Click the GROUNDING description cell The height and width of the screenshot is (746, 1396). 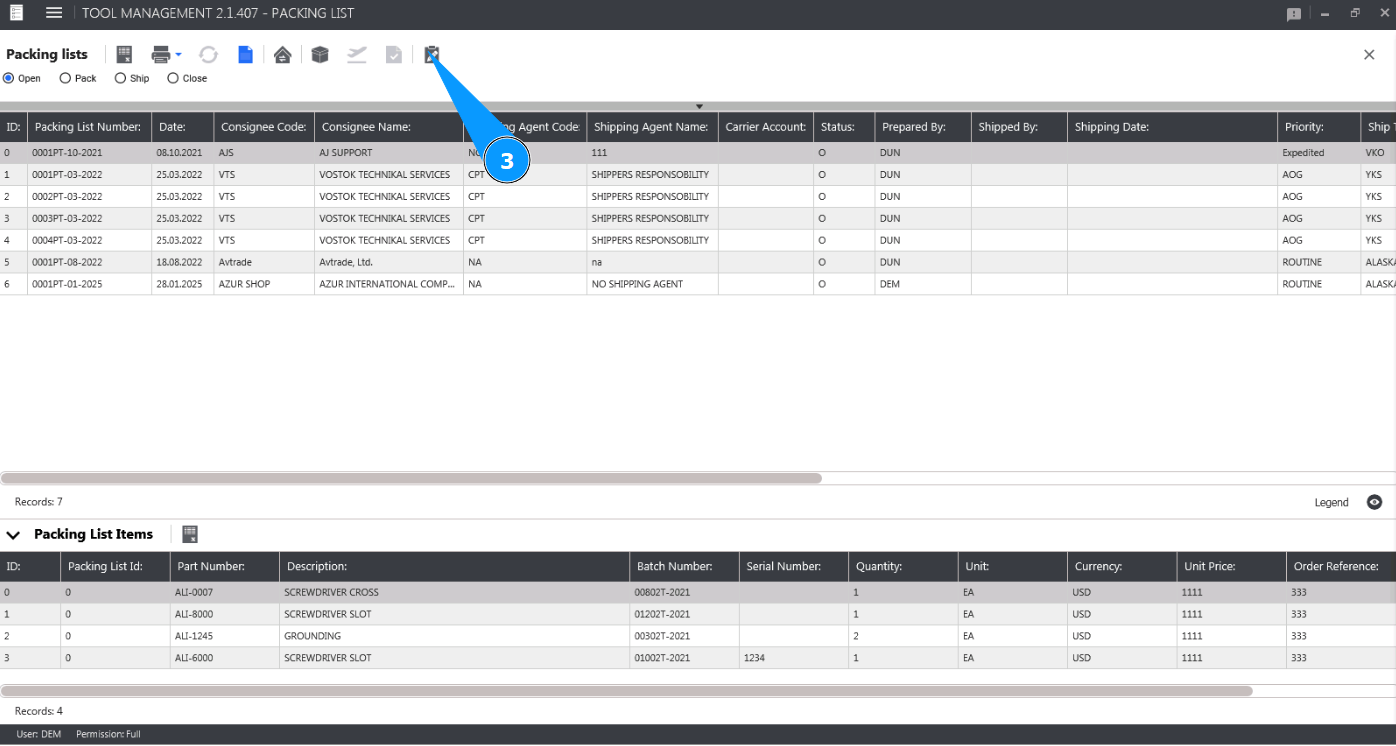(x=454, y=636)
